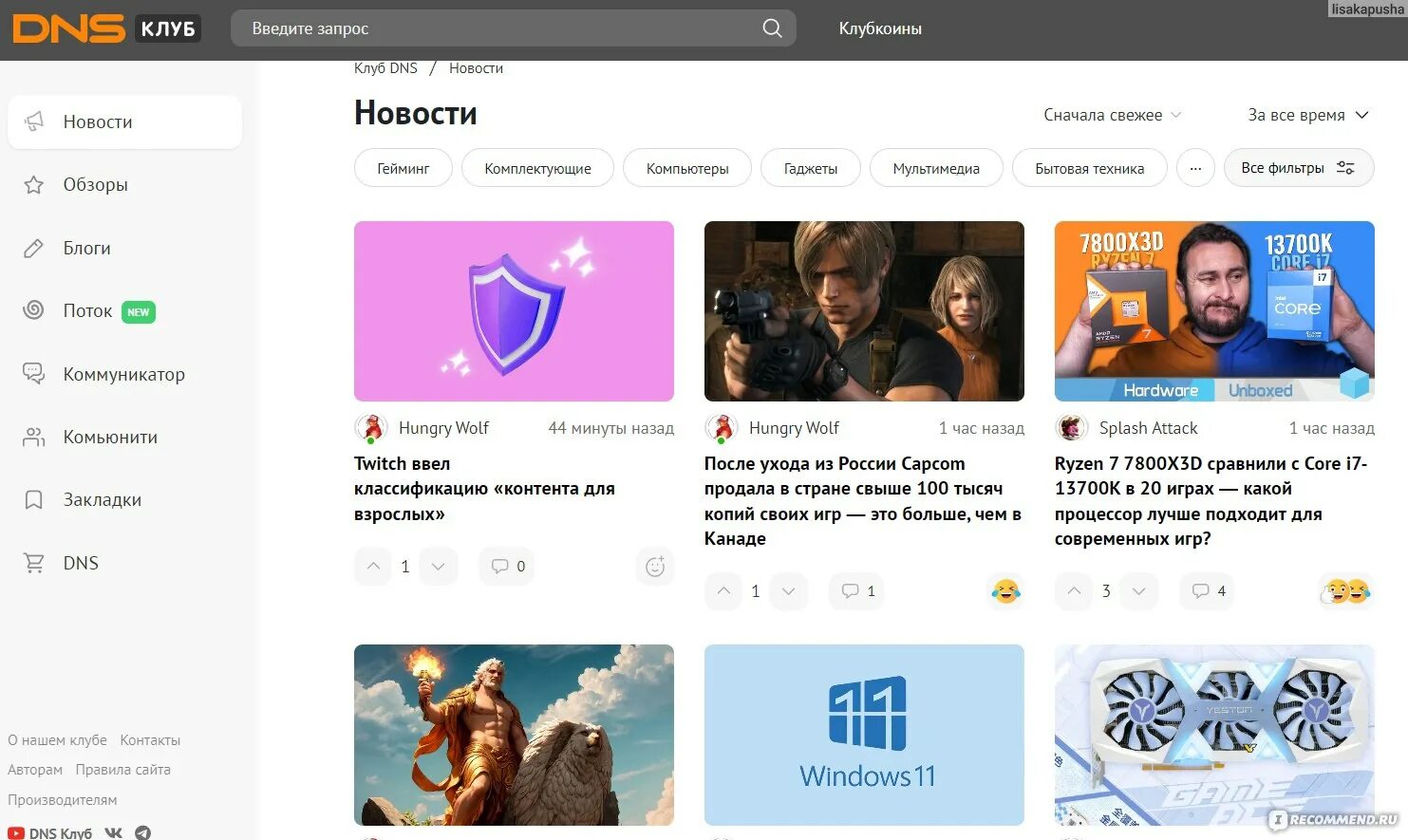Open Hungry Wolf avatar on Twitch article
1408x840 pixels.
click(371, 428)
